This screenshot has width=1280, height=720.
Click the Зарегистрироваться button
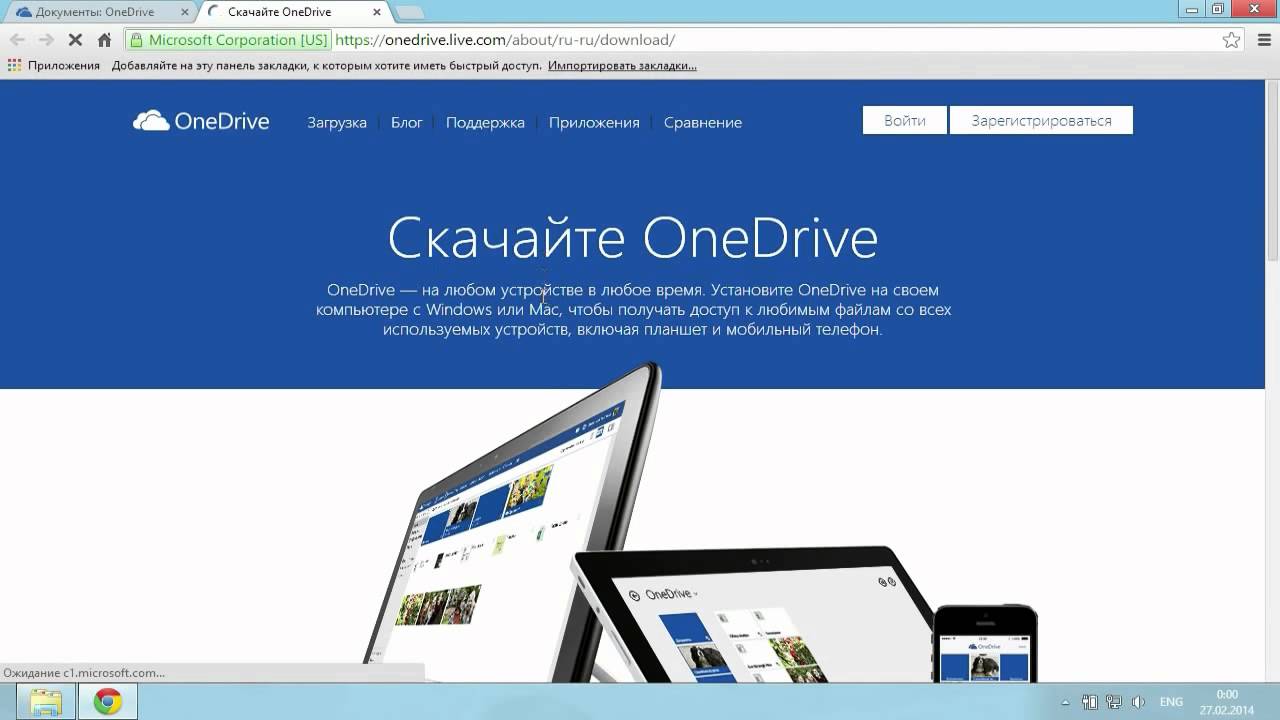pyautogui.click(x=1041, y=120)
